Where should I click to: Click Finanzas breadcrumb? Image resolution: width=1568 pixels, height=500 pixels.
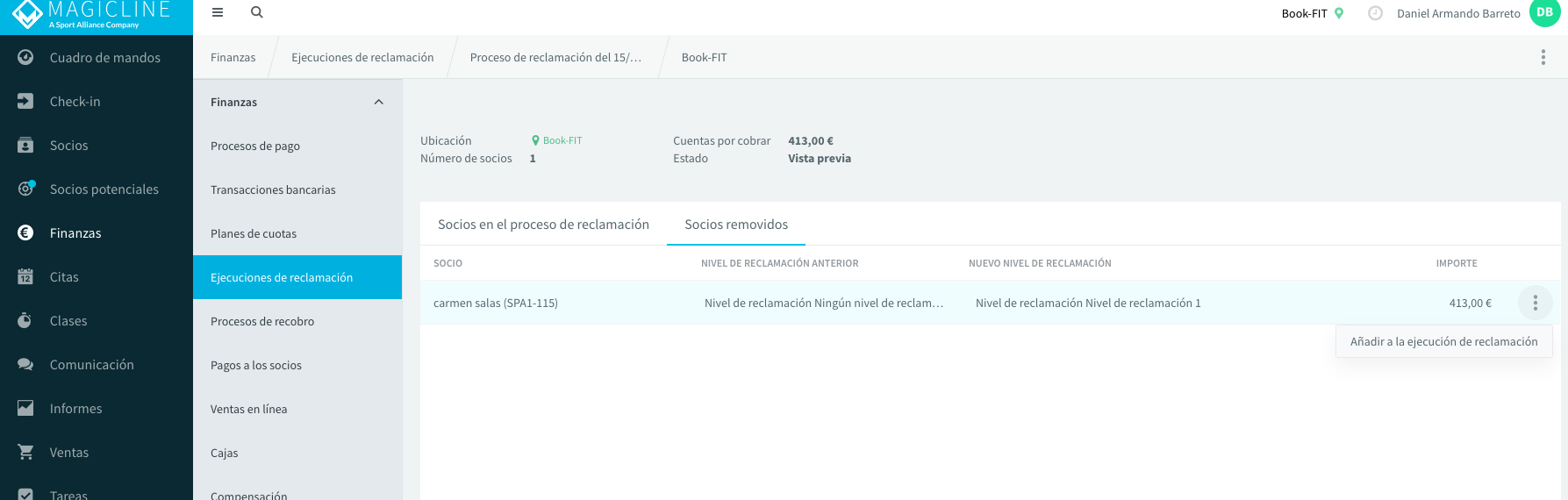[x=233, y=57]
